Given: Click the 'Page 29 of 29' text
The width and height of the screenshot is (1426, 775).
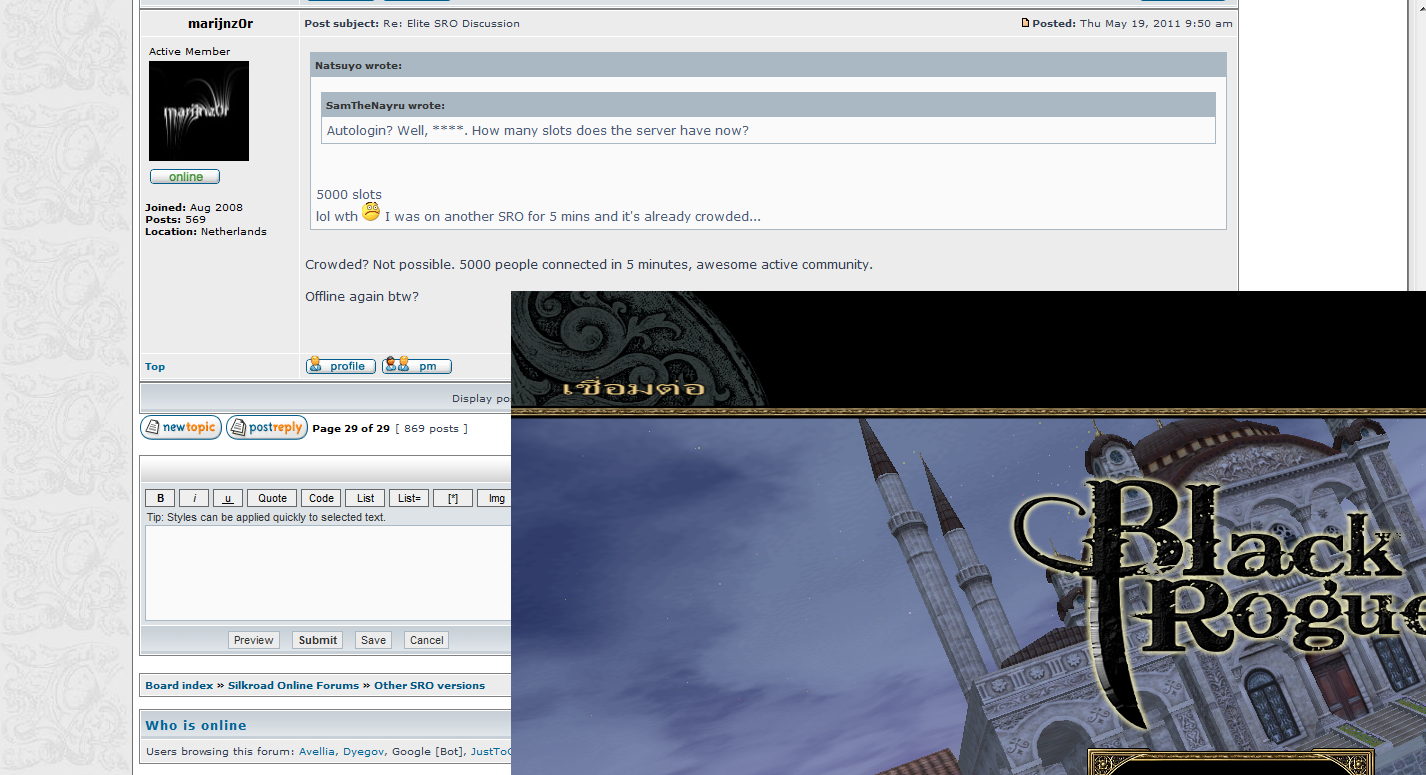Looking at the screenshot, I should (351, 428).
